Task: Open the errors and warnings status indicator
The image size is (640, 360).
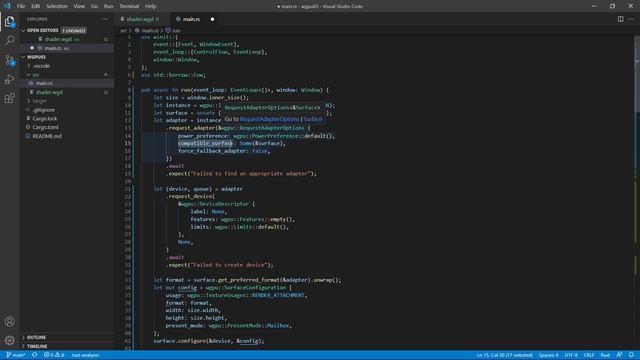Action: 54,355
